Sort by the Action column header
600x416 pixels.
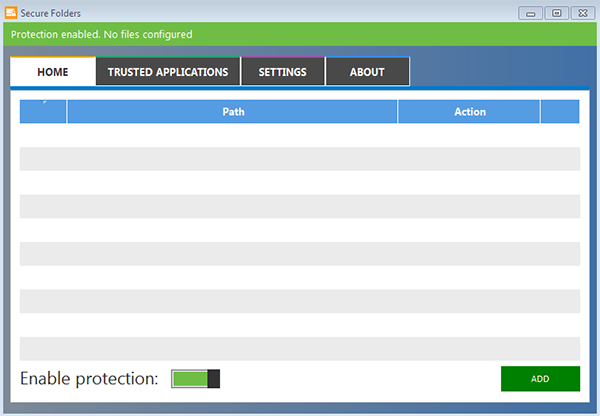click(x=469, y=112)
